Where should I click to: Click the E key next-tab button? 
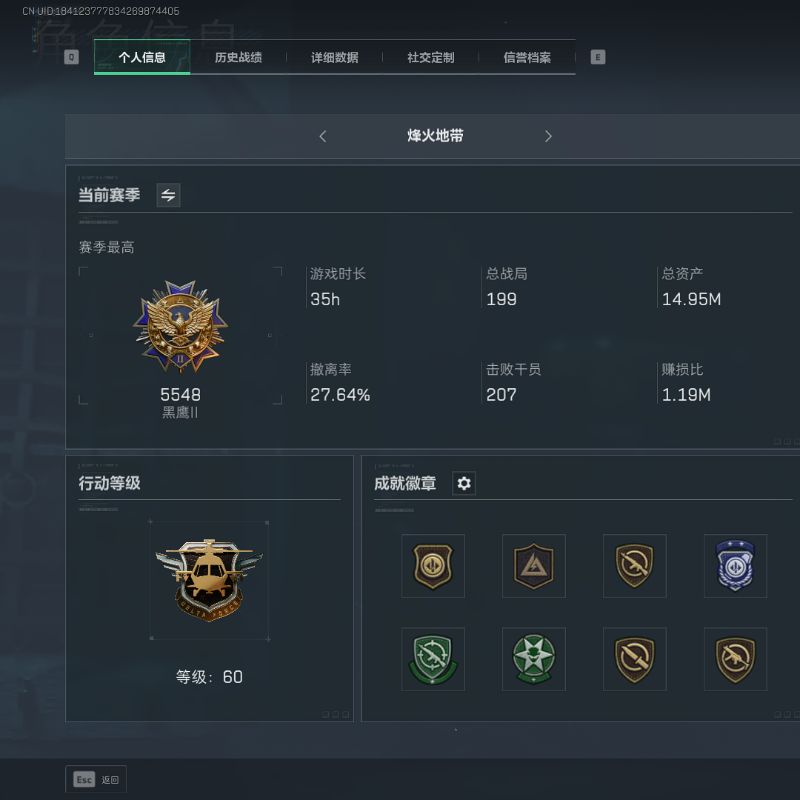pyautogui.click(x=598, y=57)
